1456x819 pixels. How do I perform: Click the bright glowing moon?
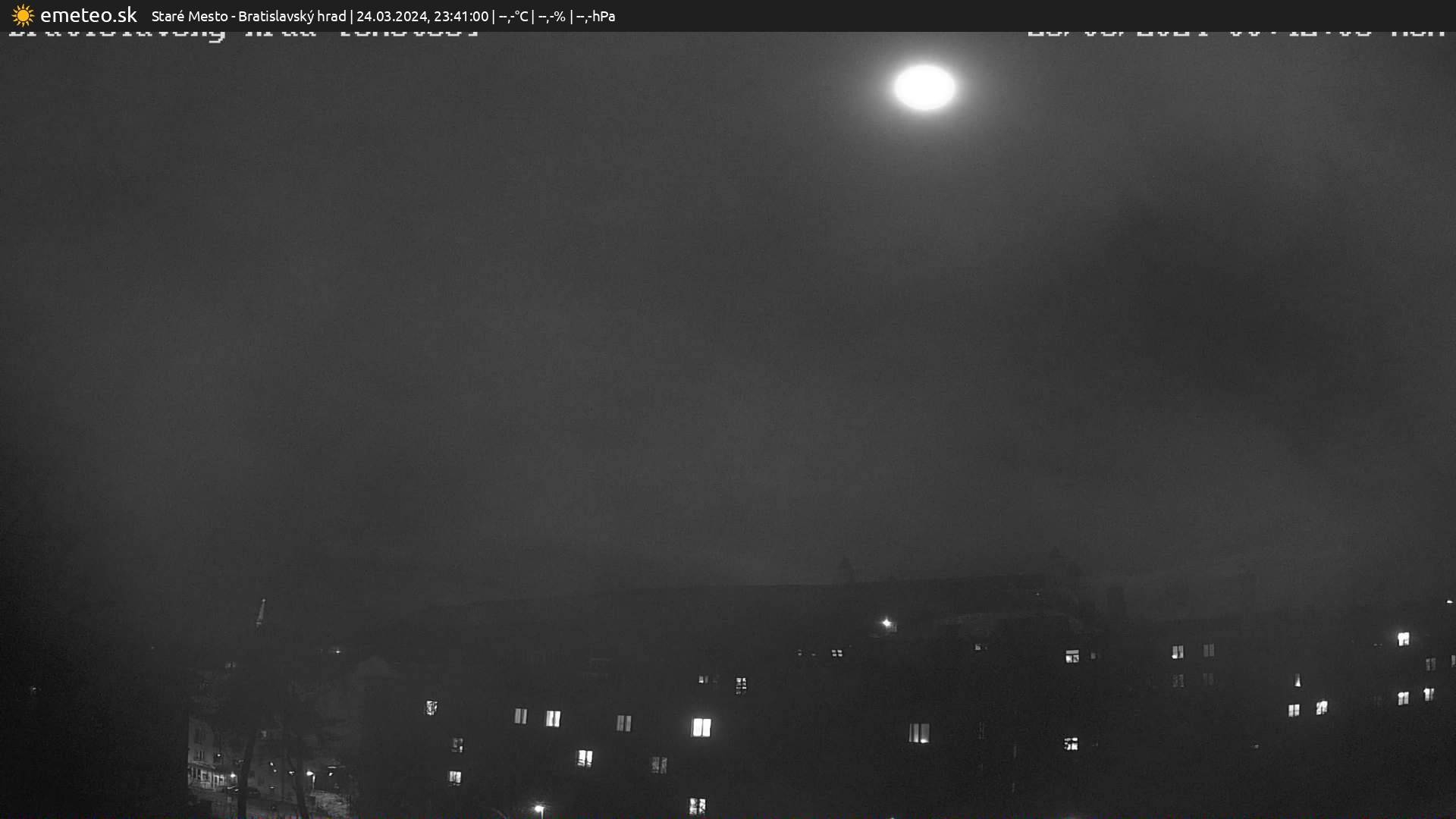[924, 87]
